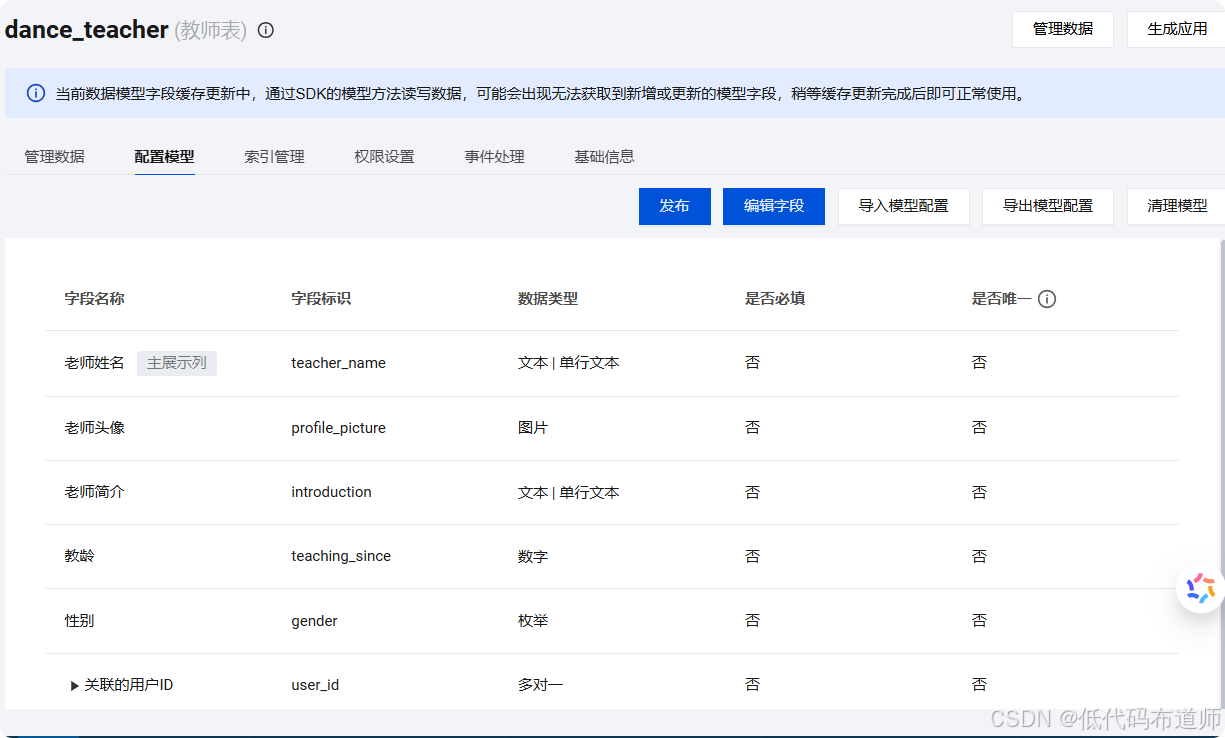Switch to the 管理数据 tab
1225x738 pixels.
(54, 157)
